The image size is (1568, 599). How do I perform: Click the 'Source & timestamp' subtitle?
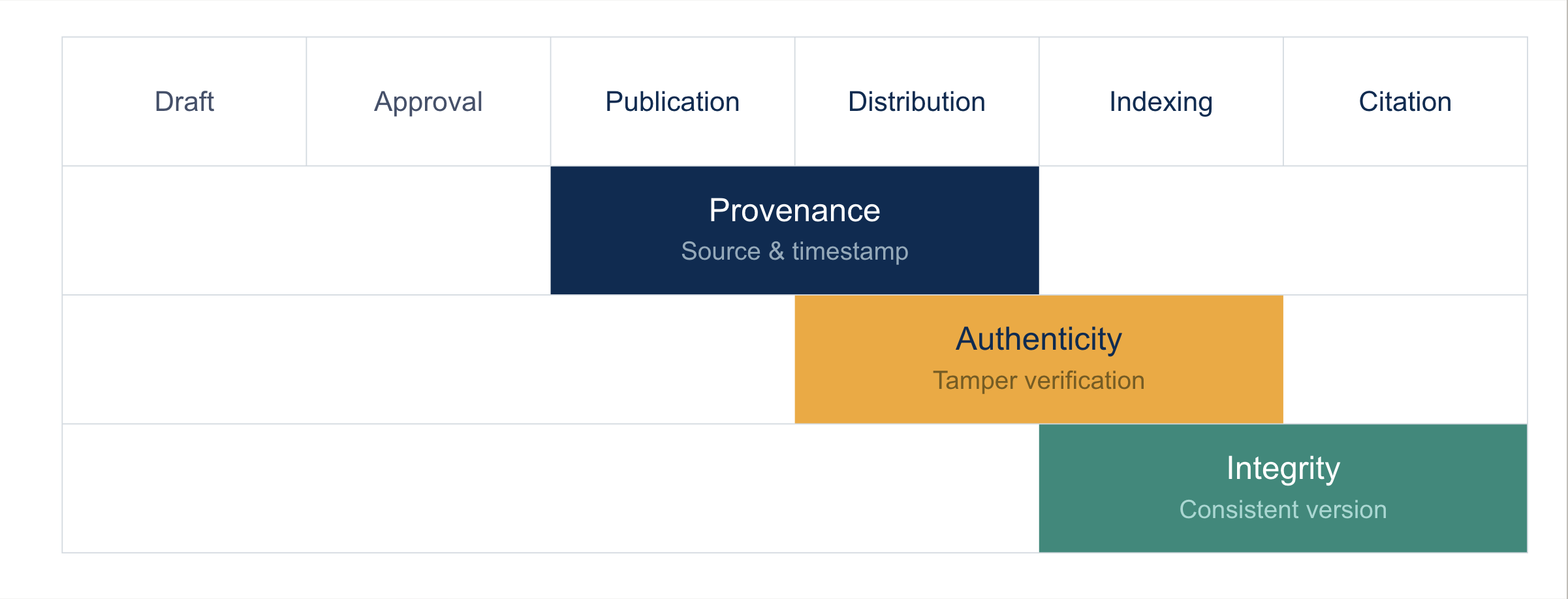794,251
